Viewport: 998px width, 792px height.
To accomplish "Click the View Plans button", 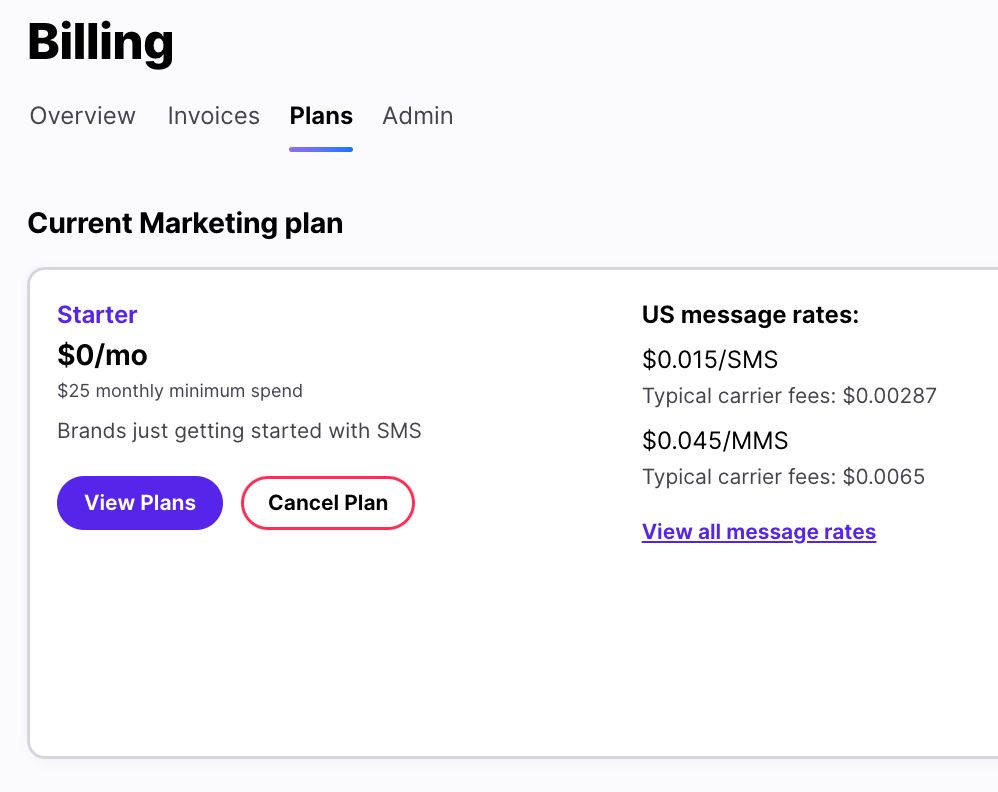I will tap(139, 502).
